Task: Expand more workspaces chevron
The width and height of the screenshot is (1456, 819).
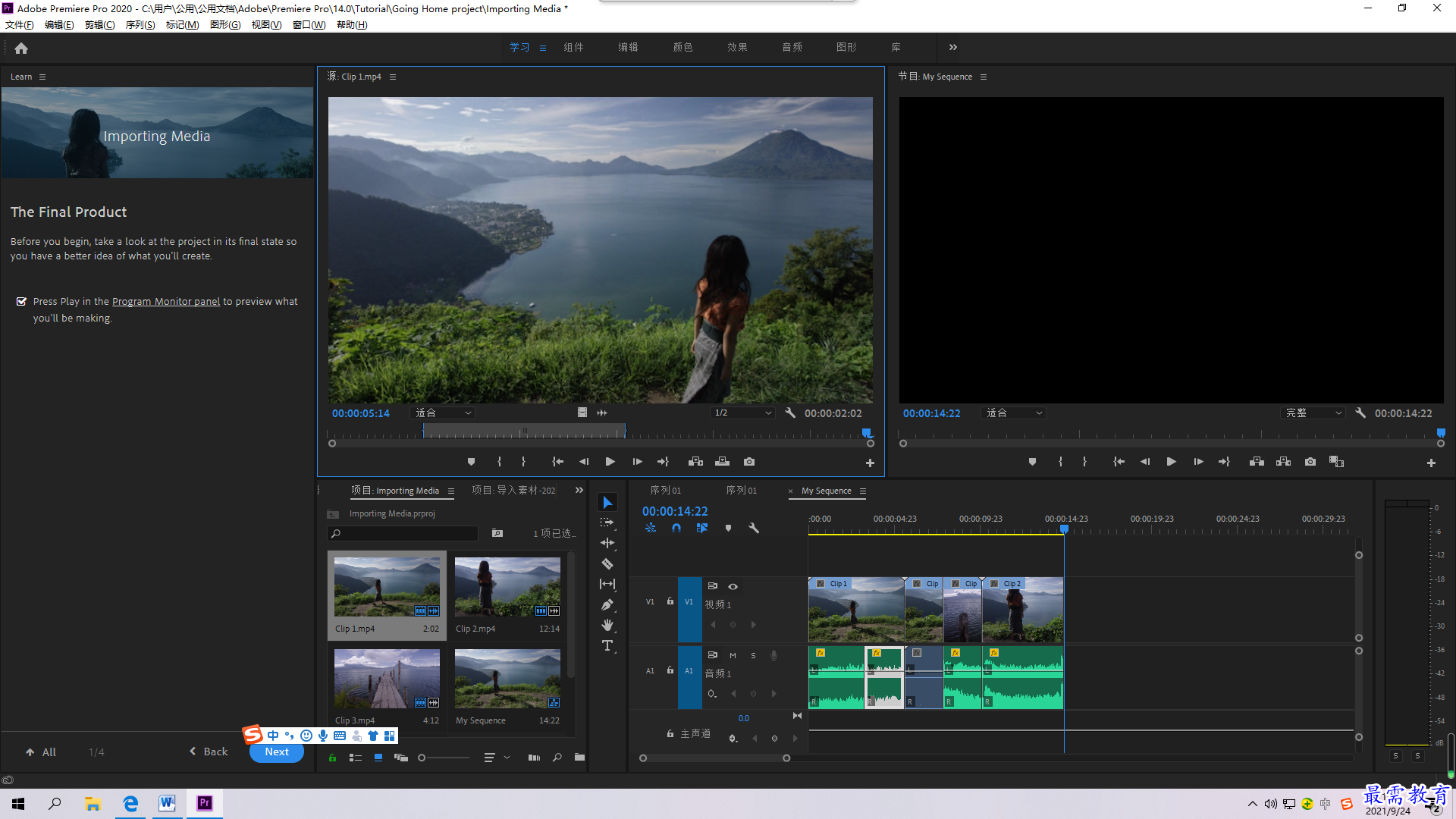Action: click(x=953, y=47)
